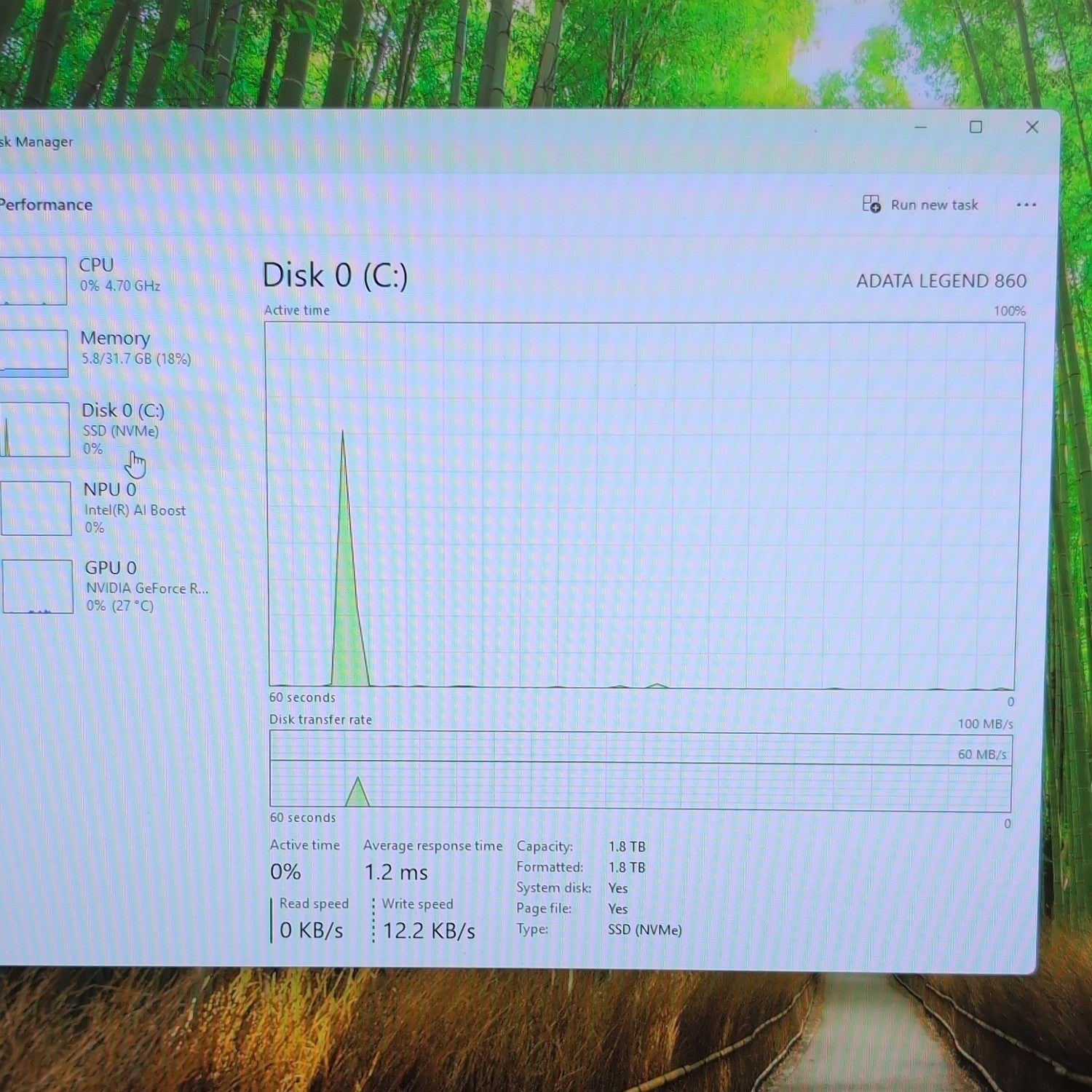The image size is (1092, 1092).
Task: Click the Formatted 1.8 TB value
Action: point(627,868)
